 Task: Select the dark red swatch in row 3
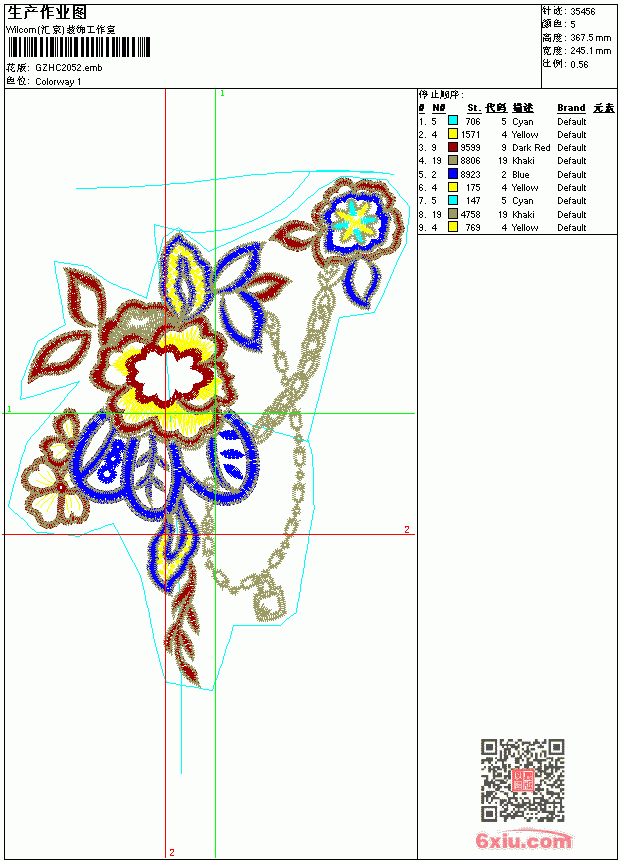pyautogui.click(x=453, y=147)
